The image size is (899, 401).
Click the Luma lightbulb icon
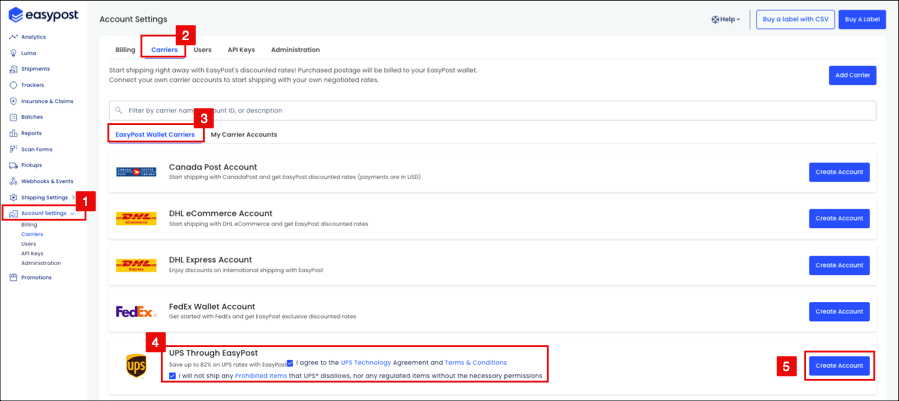[13, 53]
